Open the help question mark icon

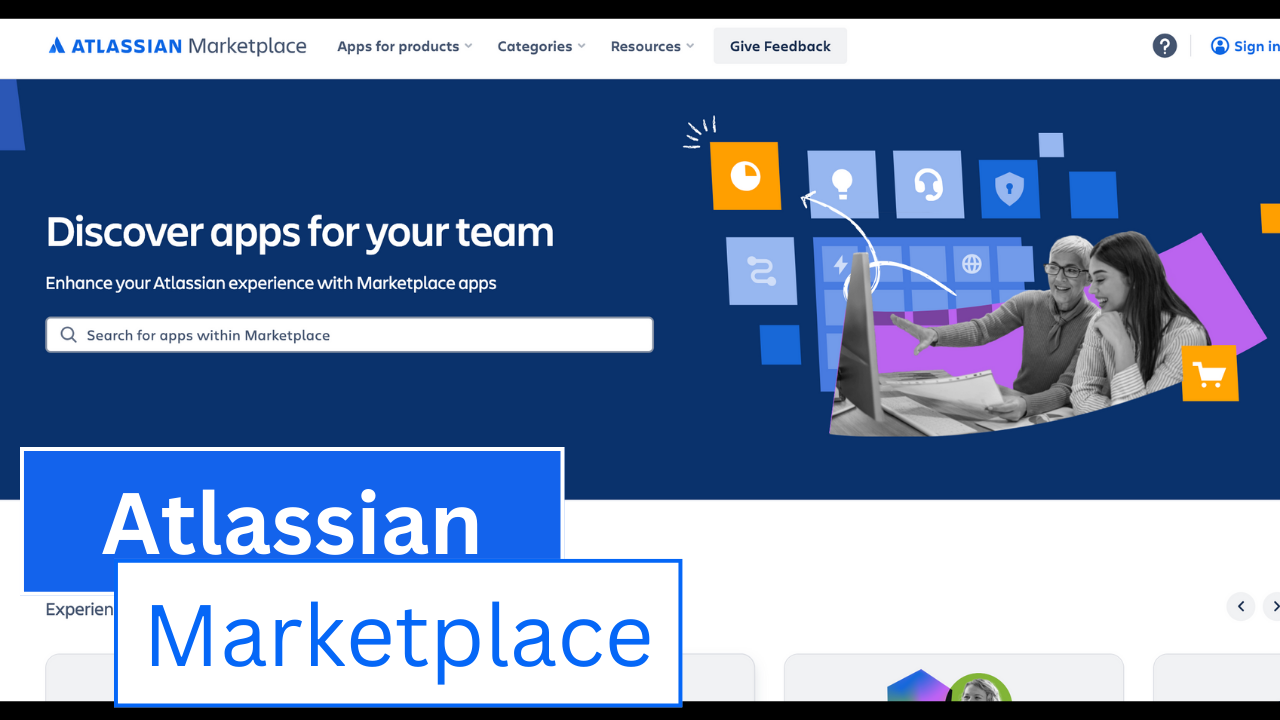click(x=1164, y=46)
